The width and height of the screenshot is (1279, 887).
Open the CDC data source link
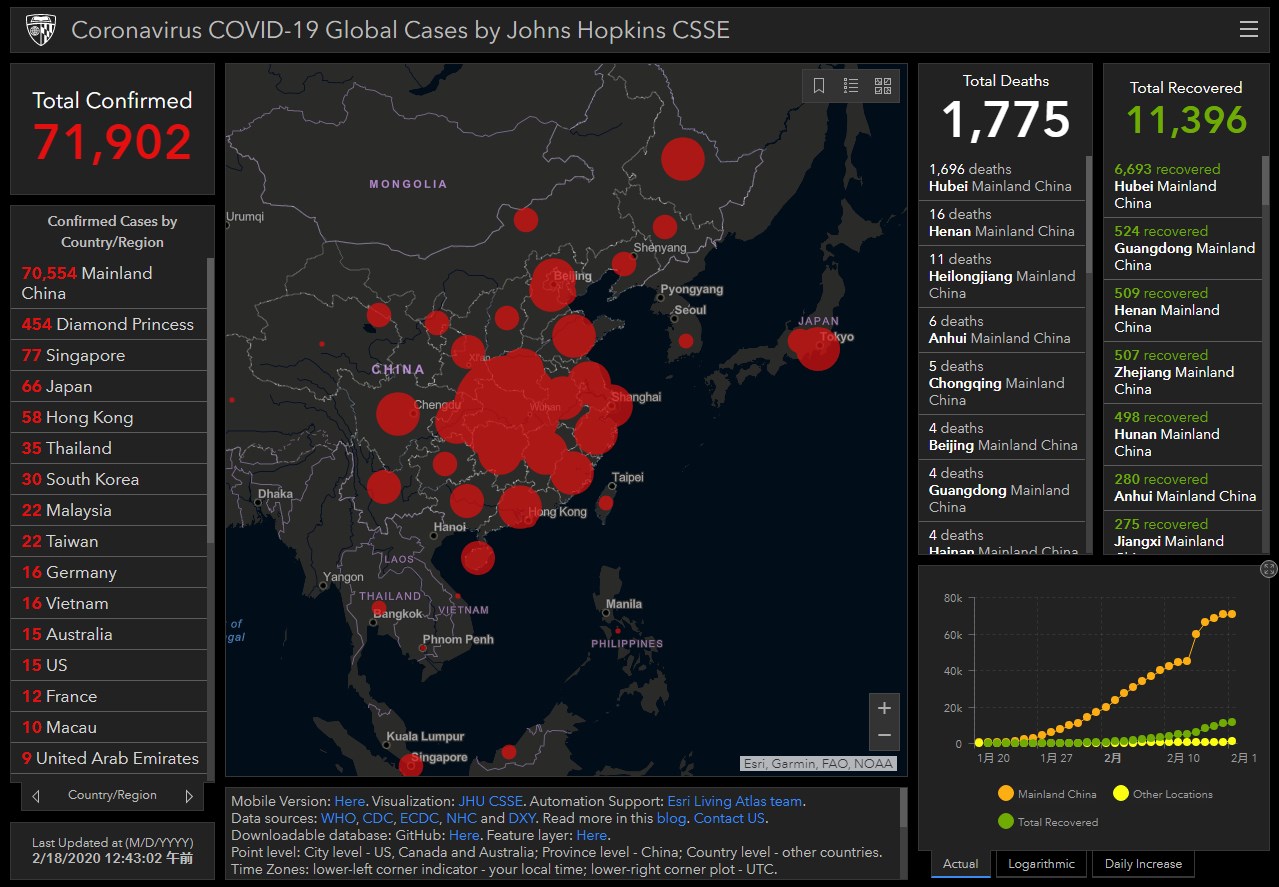(378, 818)
